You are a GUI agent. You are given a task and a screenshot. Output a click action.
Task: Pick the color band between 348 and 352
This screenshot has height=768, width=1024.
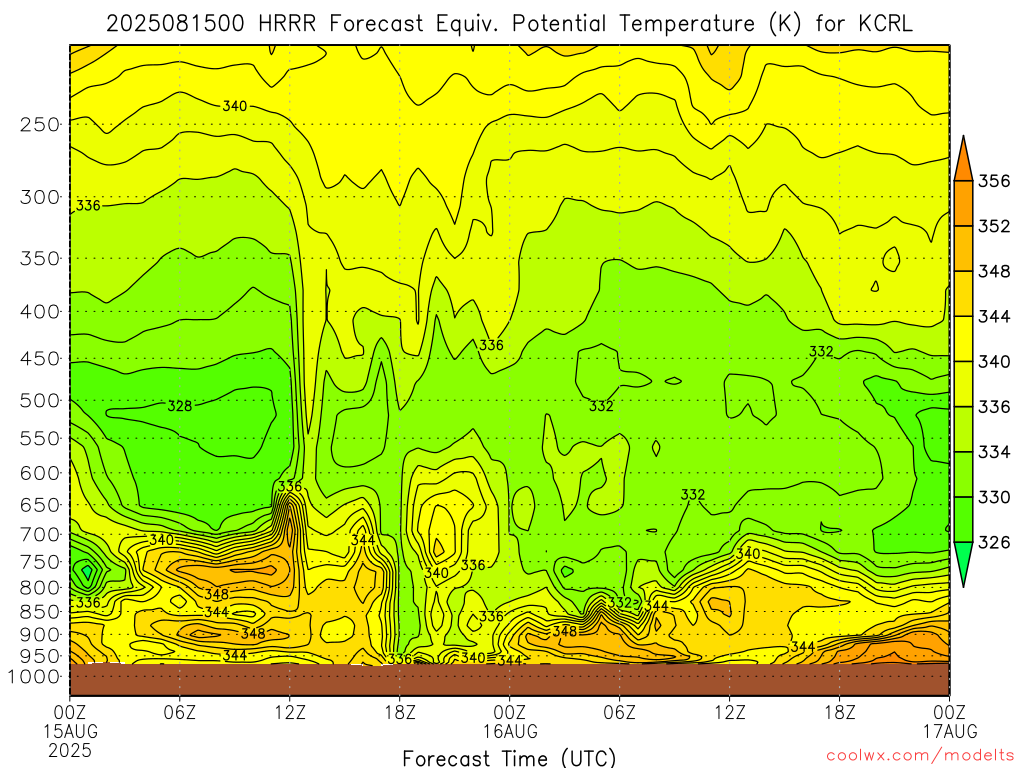coord(963,248)
